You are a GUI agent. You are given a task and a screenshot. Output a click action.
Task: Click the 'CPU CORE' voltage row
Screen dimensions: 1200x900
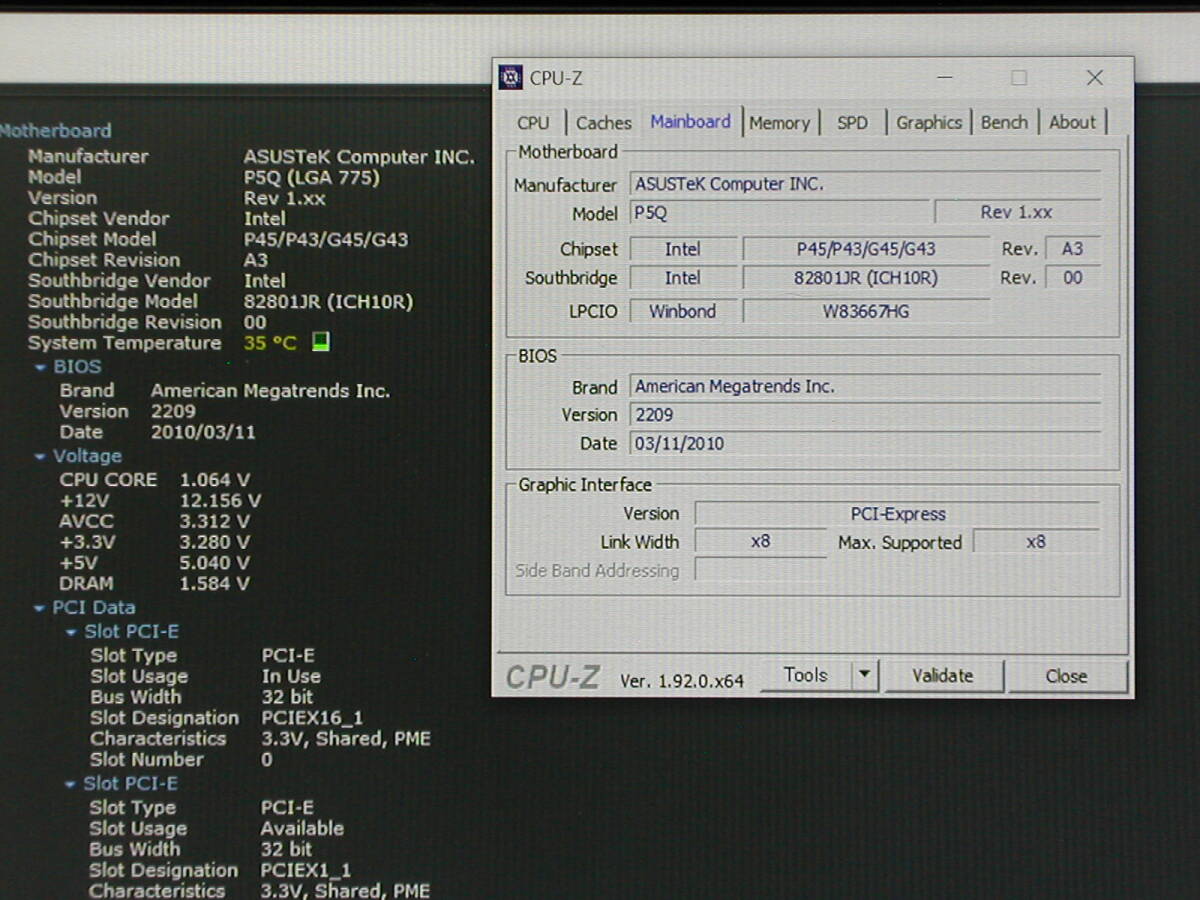point(155,480)
